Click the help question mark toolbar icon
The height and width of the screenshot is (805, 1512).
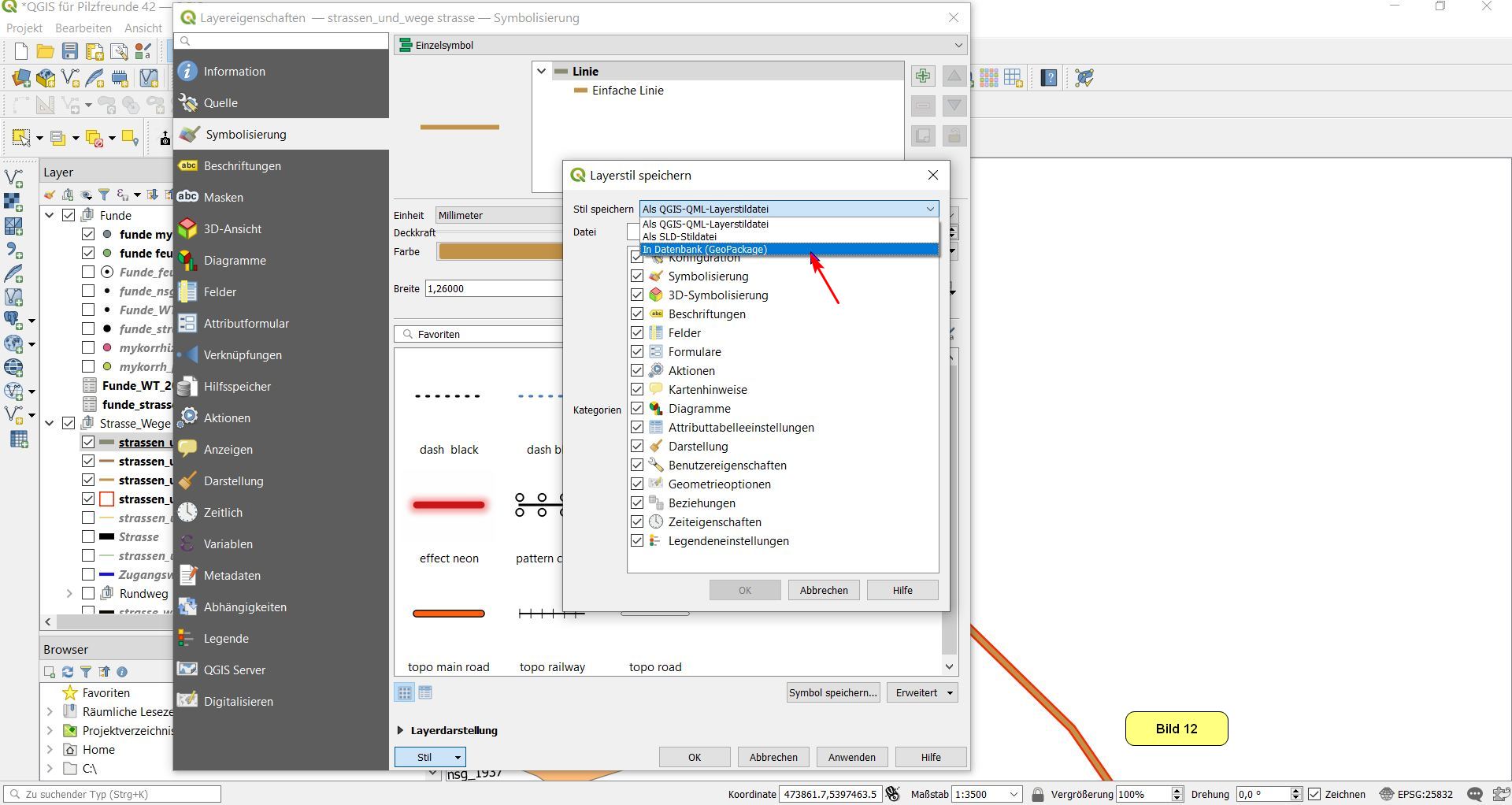[1049, 78]
